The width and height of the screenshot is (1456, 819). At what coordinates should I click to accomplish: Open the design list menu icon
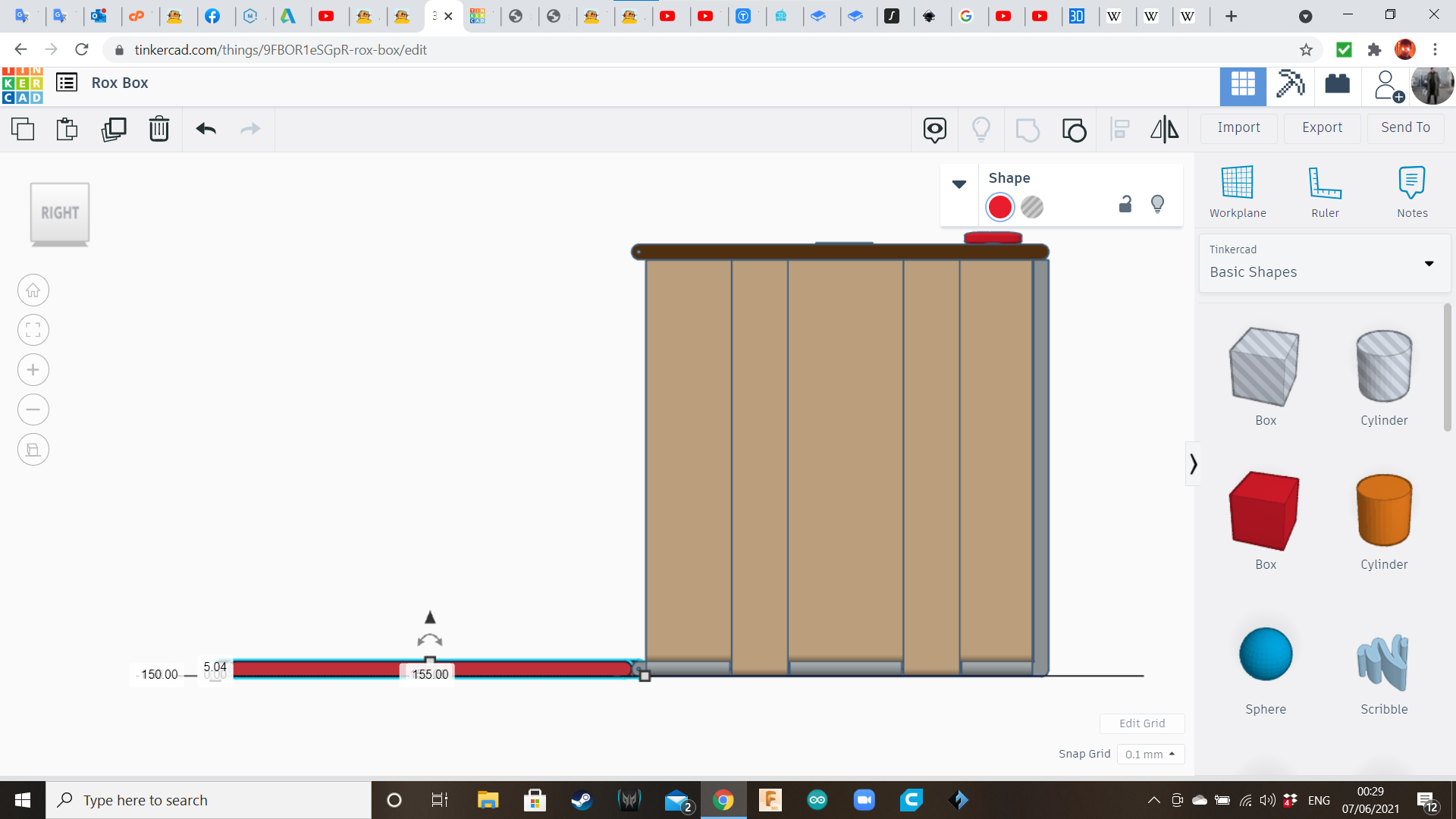[x=67, y=83]
